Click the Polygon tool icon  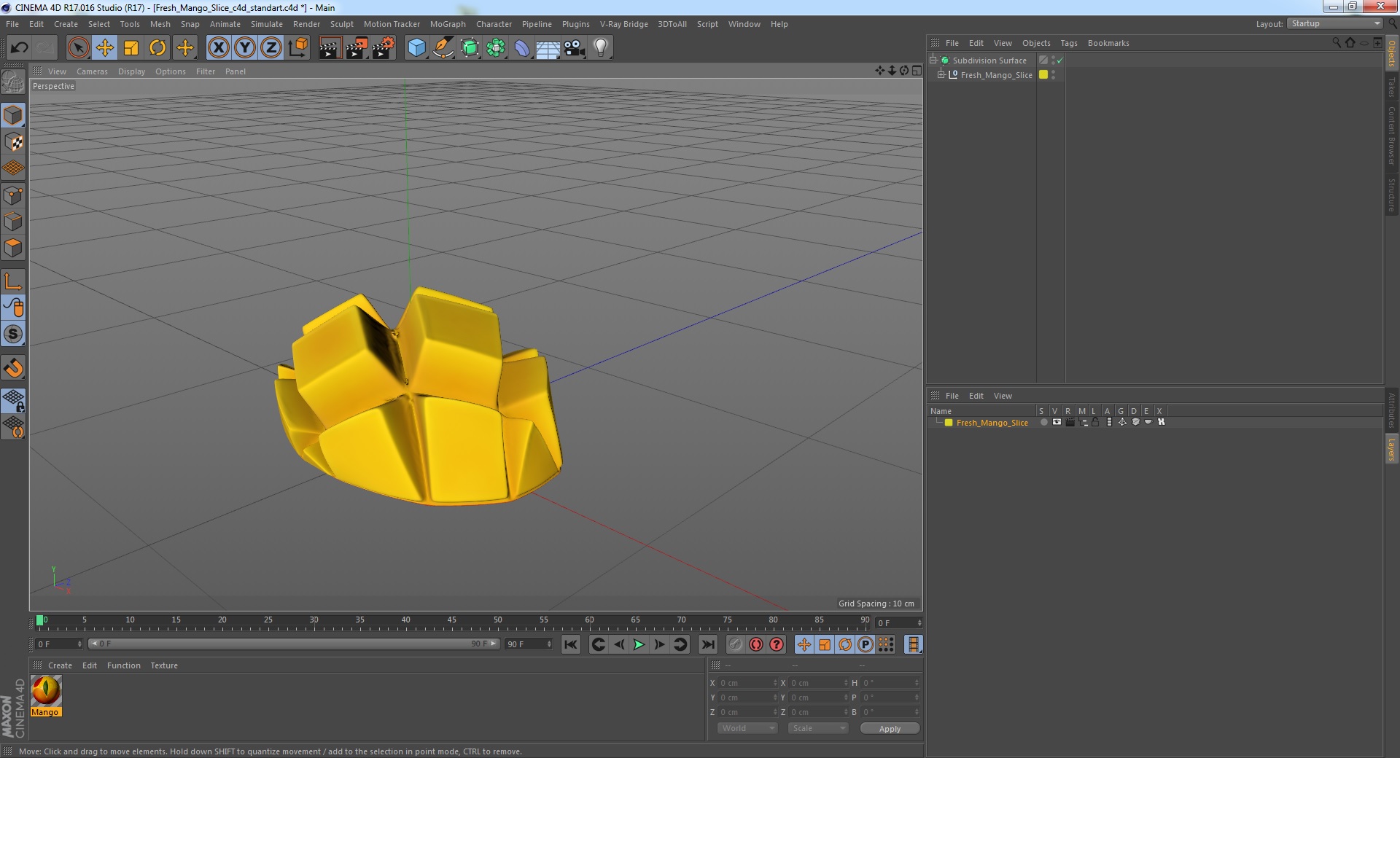tap(14, 247)
